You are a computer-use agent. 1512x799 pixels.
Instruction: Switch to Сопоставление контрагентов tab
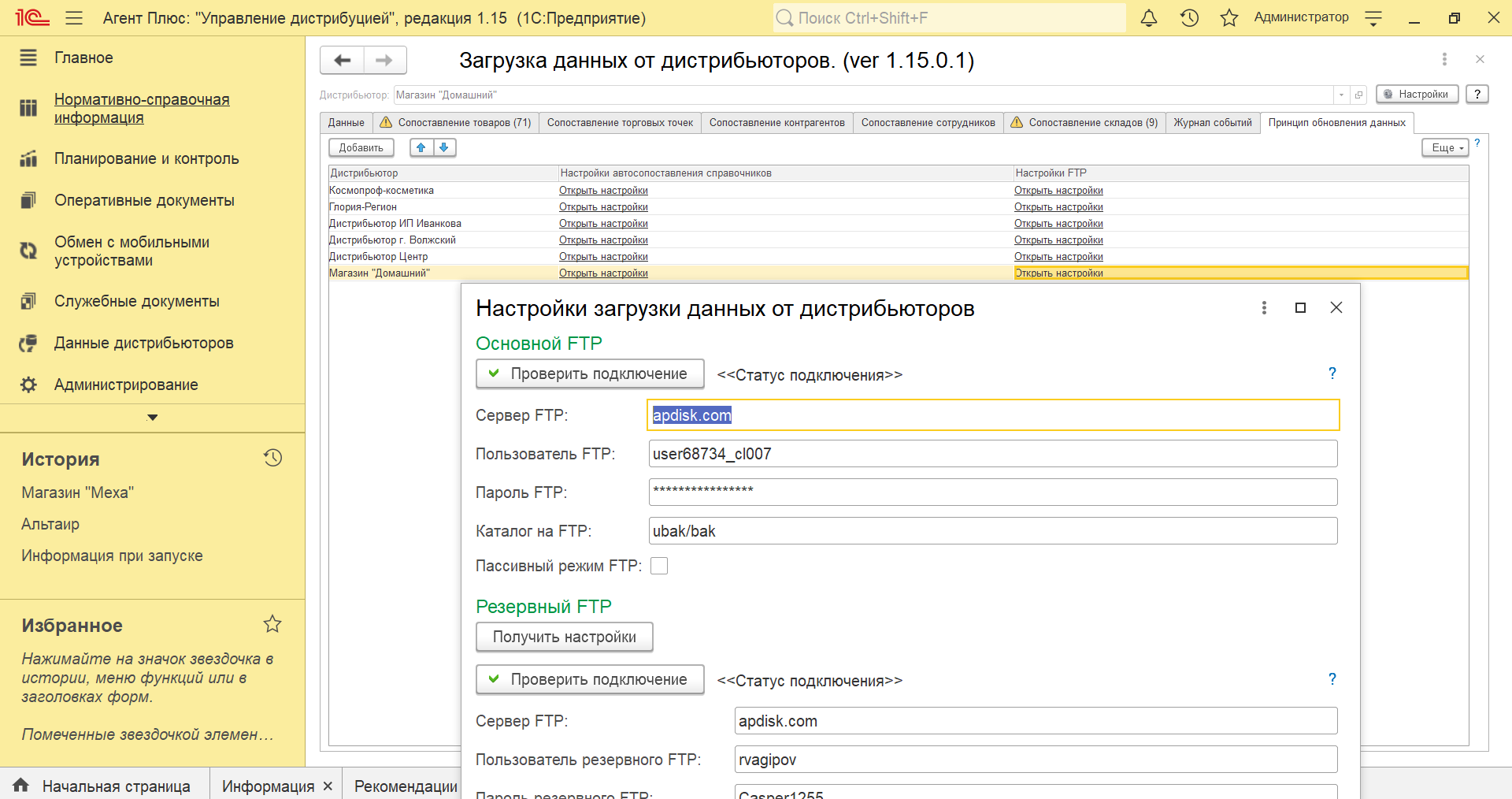tap(777, 122)
